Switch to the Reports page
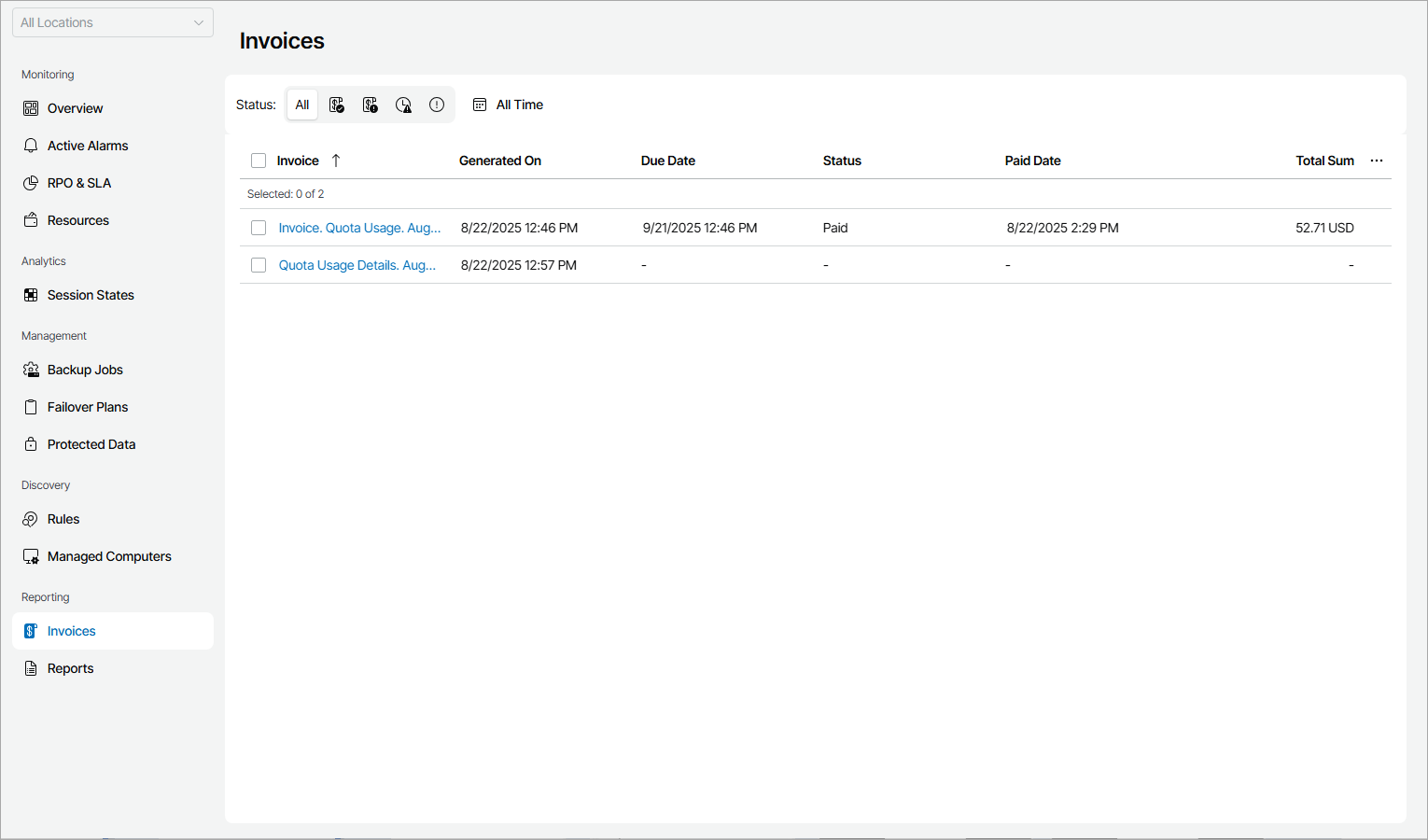The height and width of the screenshot is (840, 1428). (70, 668)
